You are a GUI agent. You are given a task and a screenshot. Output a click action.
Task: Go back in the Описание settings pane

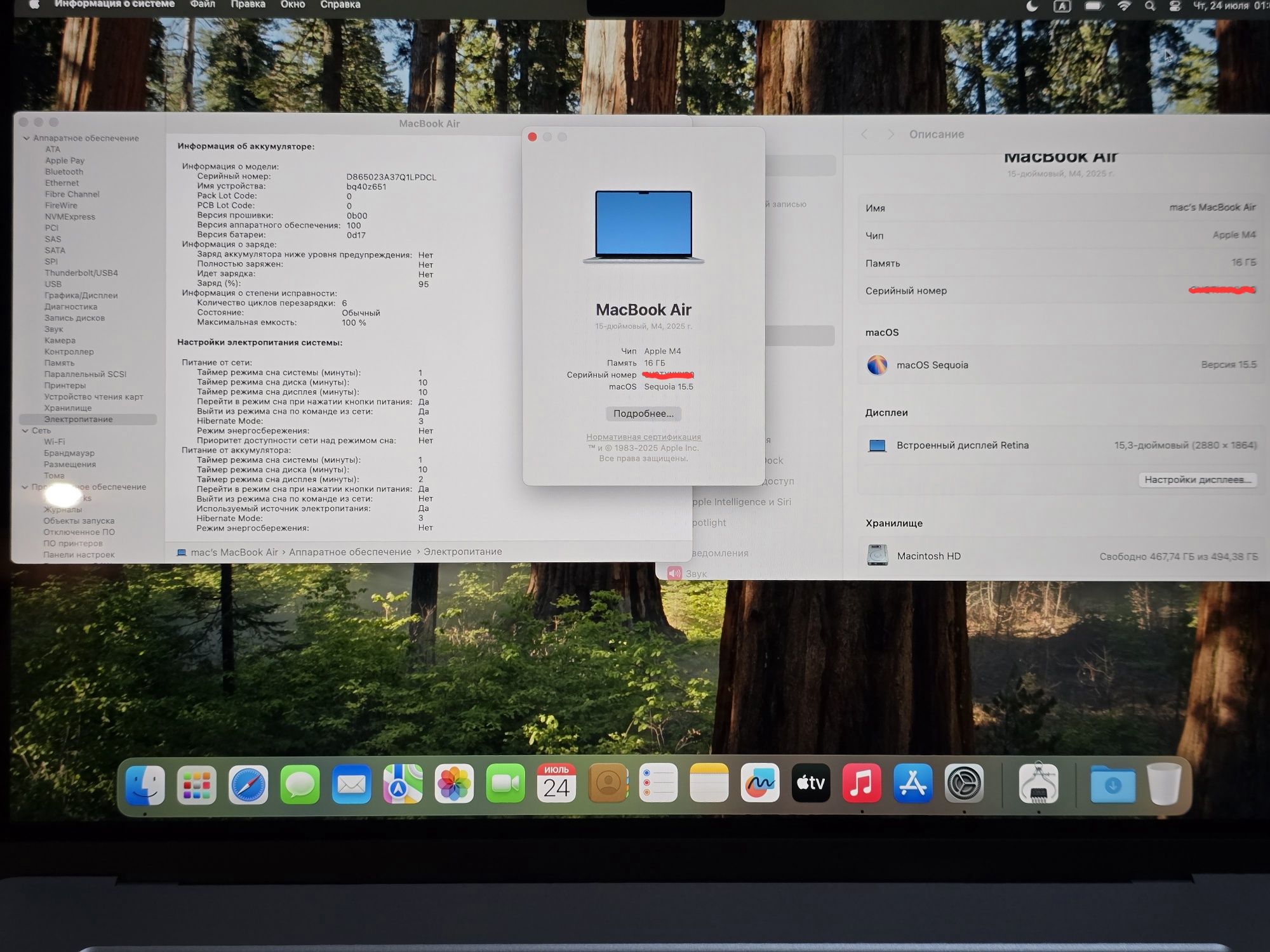coord(864,135)
